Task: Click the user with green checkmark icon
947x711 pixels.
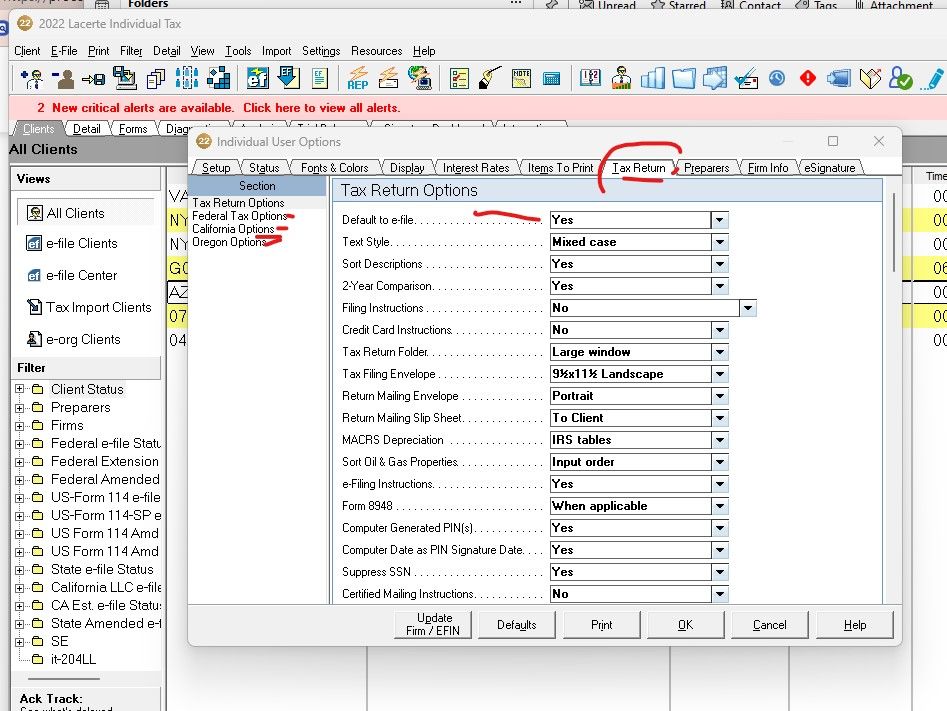Action: click(x=900, y=79)
